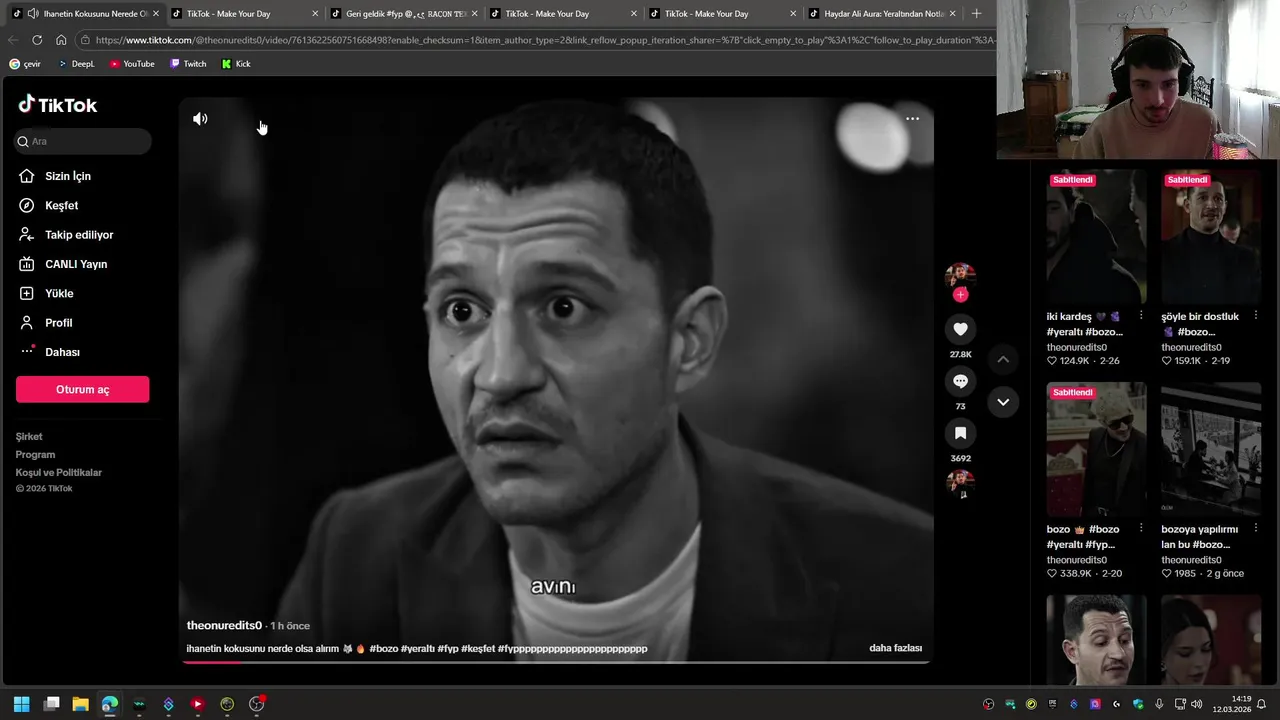This screenshot has width=1280, height=720.
Task: Open options dots on şöyle bir dostluk card
Action: click(x=1256, y=316)
